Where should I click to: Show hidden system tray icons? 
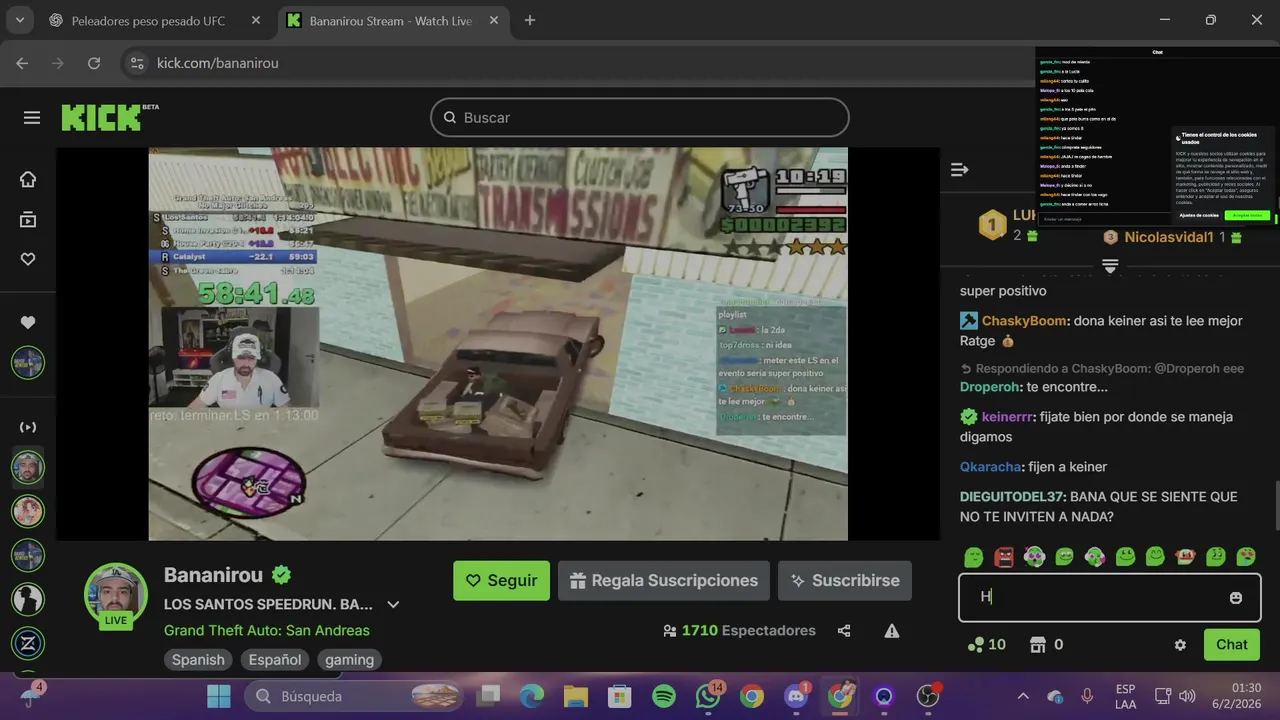[x=1023, y=696]
